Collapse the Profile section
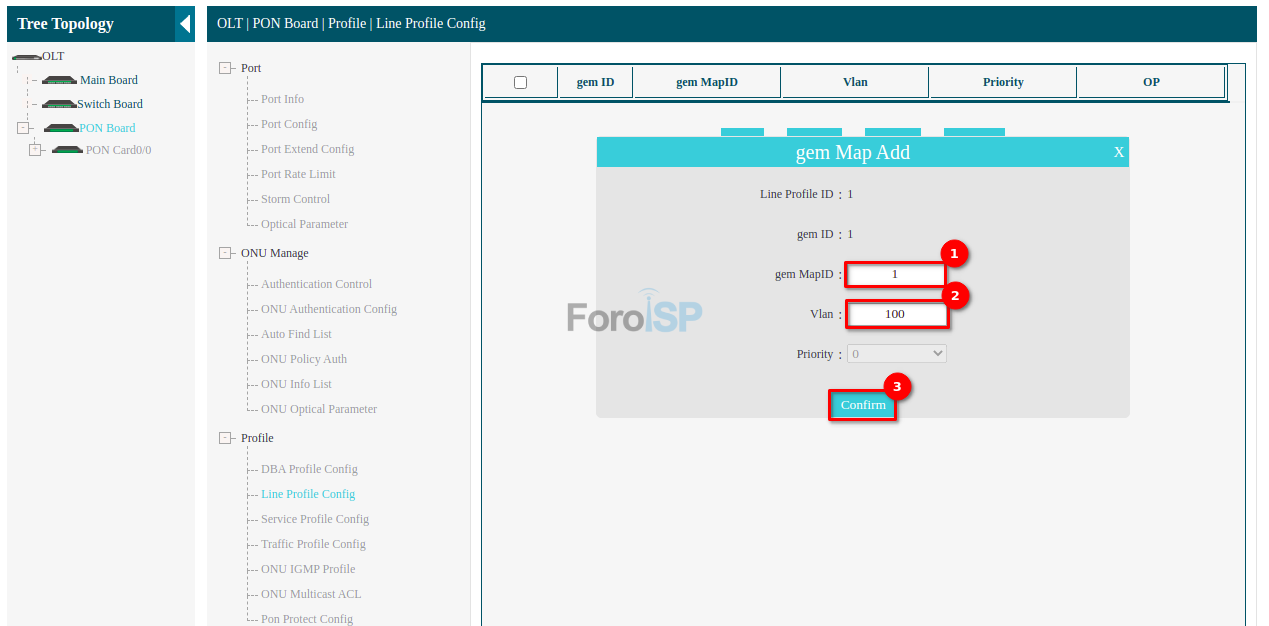The height and width of the screenshot is (626, 1269). pos(225,438)
